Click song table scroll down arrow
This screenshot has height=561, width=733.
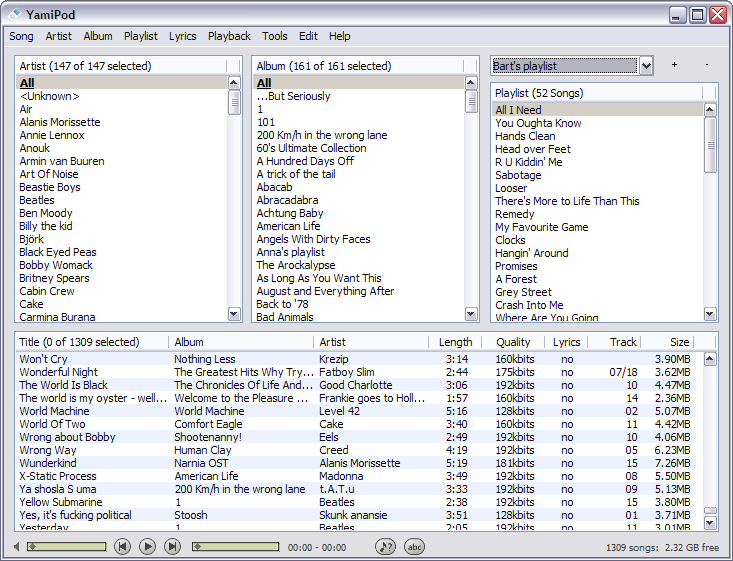(710, 523)
